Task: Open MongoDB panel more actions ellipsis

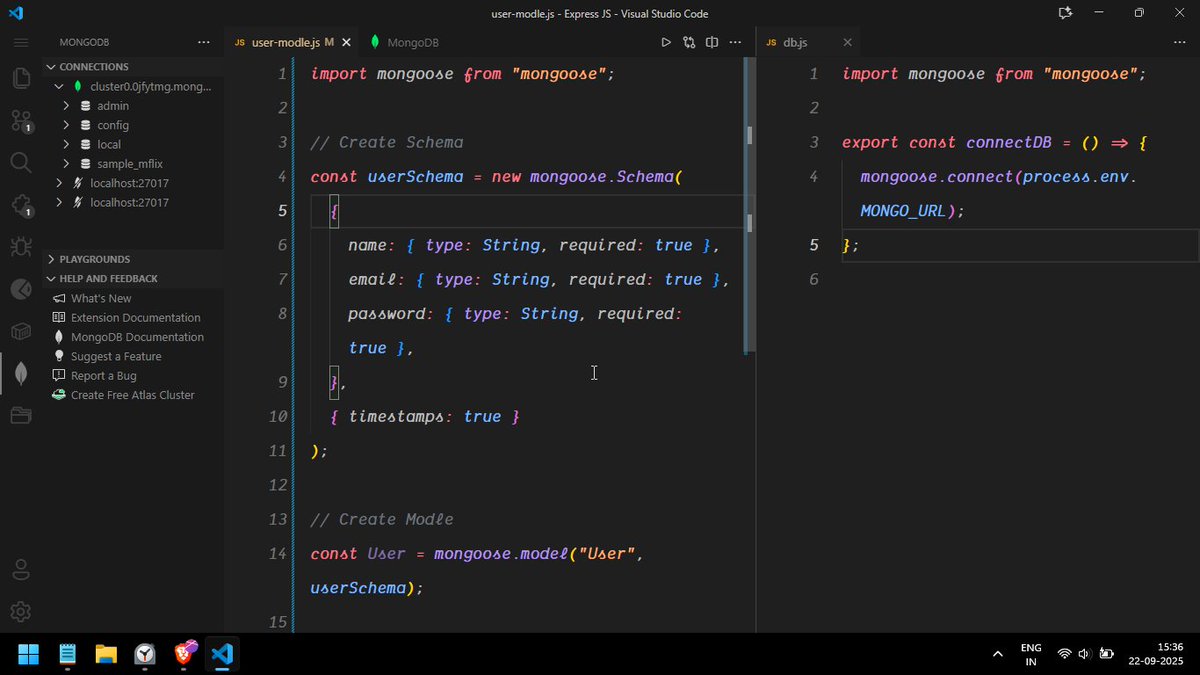Action: pos(204,43)
